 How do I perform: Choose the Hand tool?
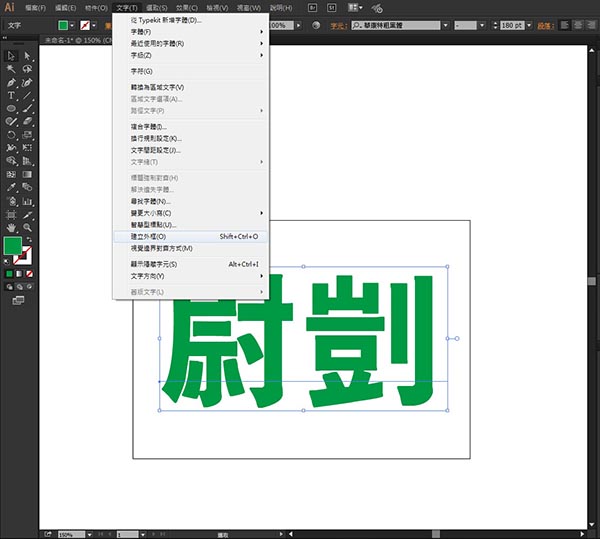(x=11, y=227)
